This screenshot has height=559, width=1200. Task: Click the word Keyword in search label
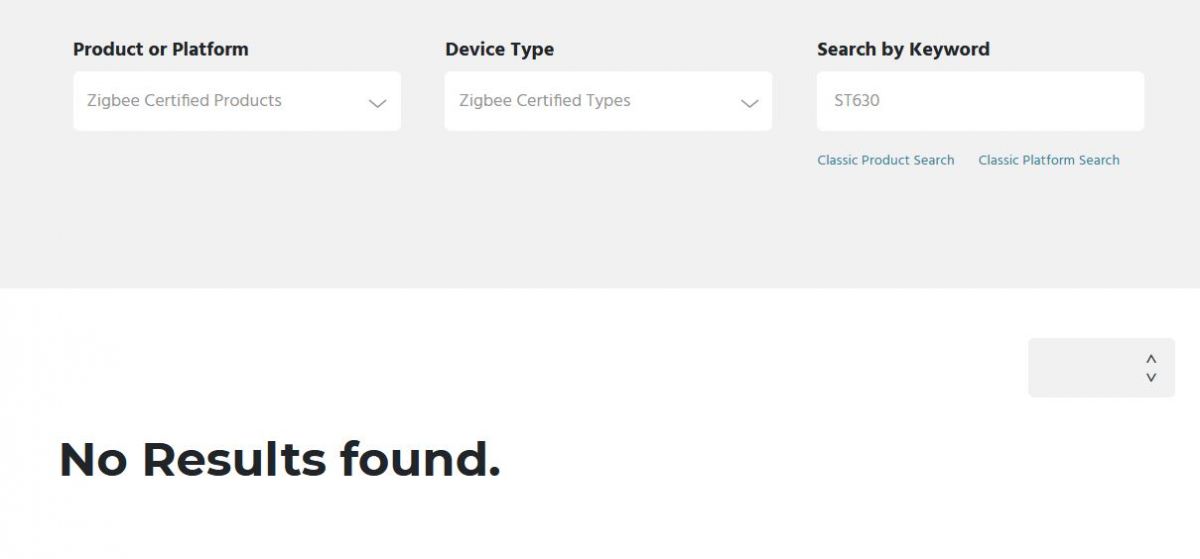click(x=949, y=49)
